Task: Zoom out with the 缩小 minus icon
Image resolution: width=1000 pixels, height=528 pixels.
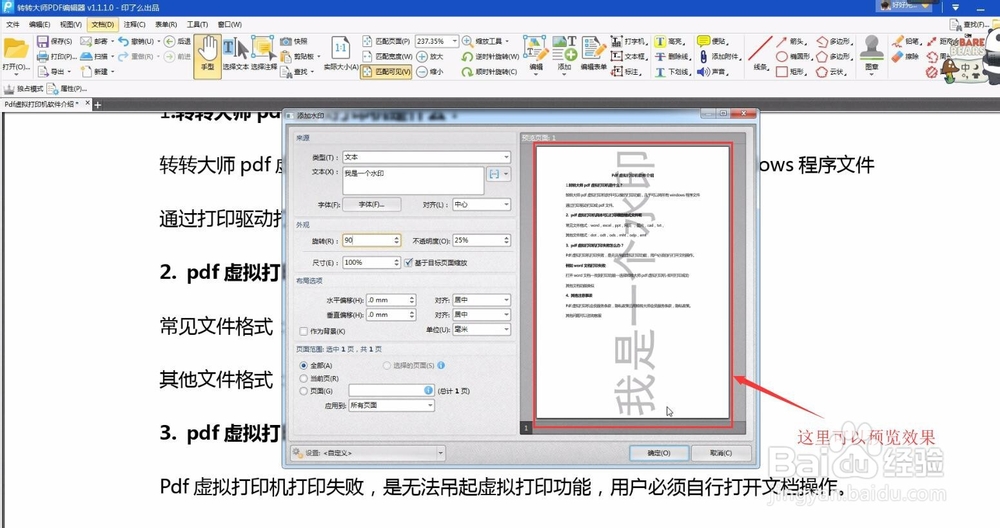Action: (x=422, y=72)
